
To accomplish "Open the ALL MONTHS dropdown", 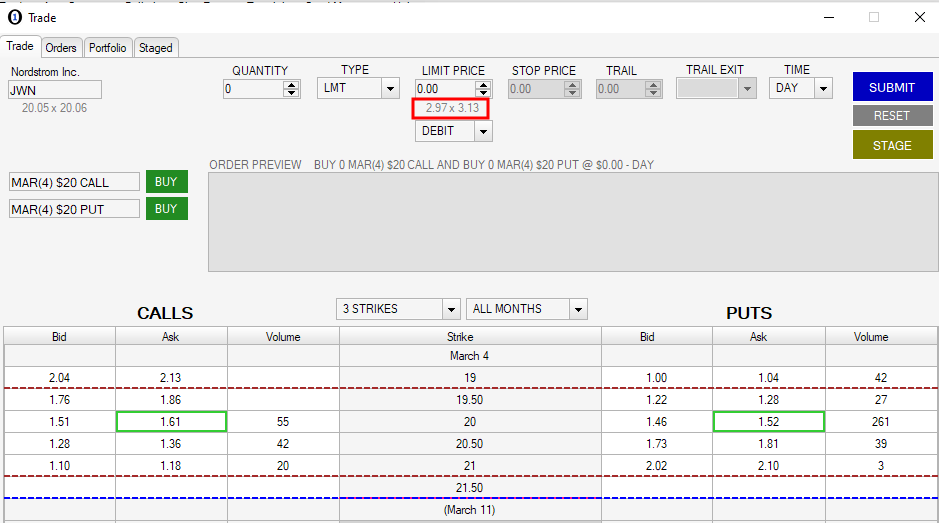I will pyautogui.click(x=578, y=309).
